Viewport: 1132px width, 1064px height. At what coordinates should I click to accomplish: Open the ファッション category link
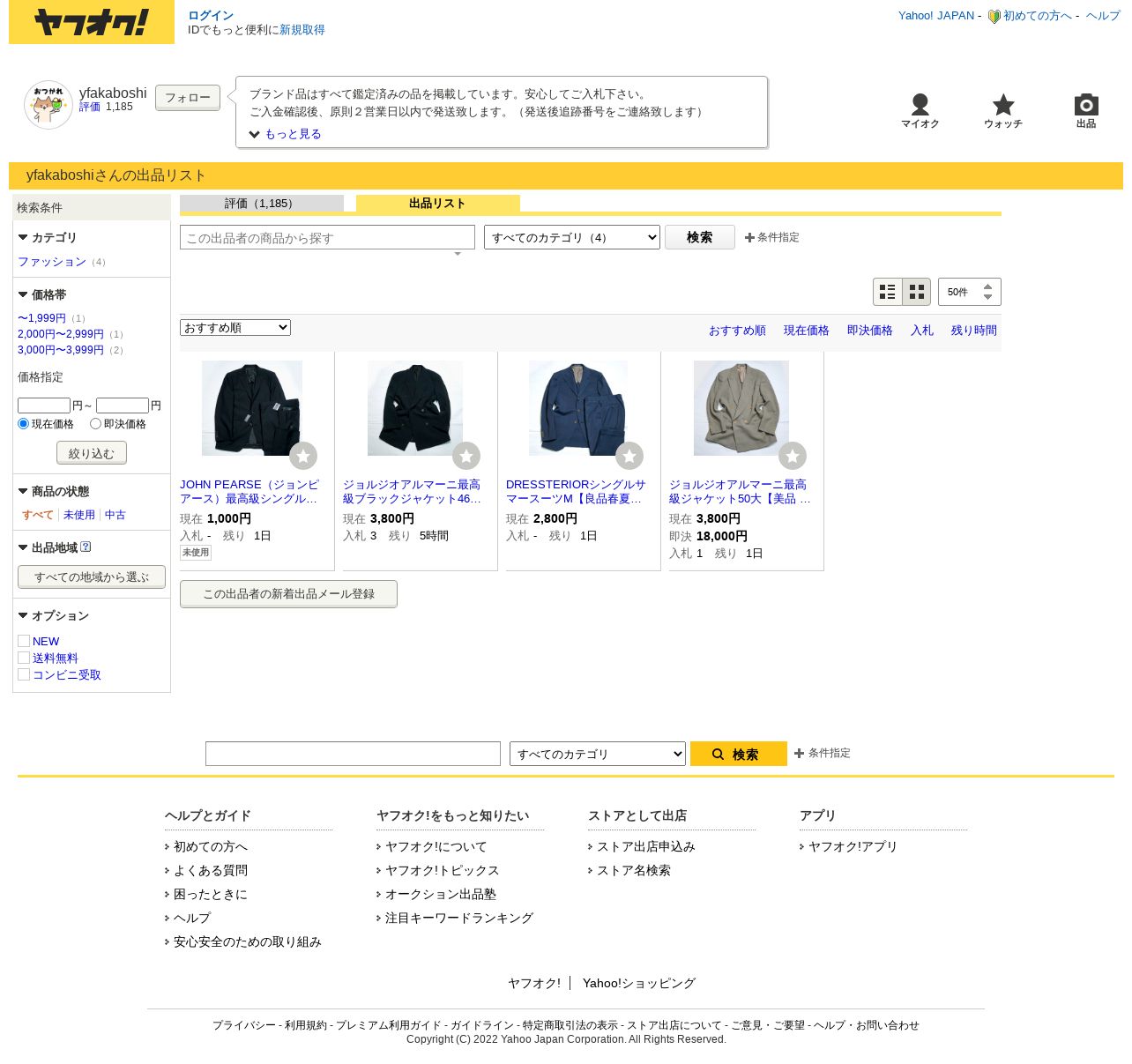52,262
